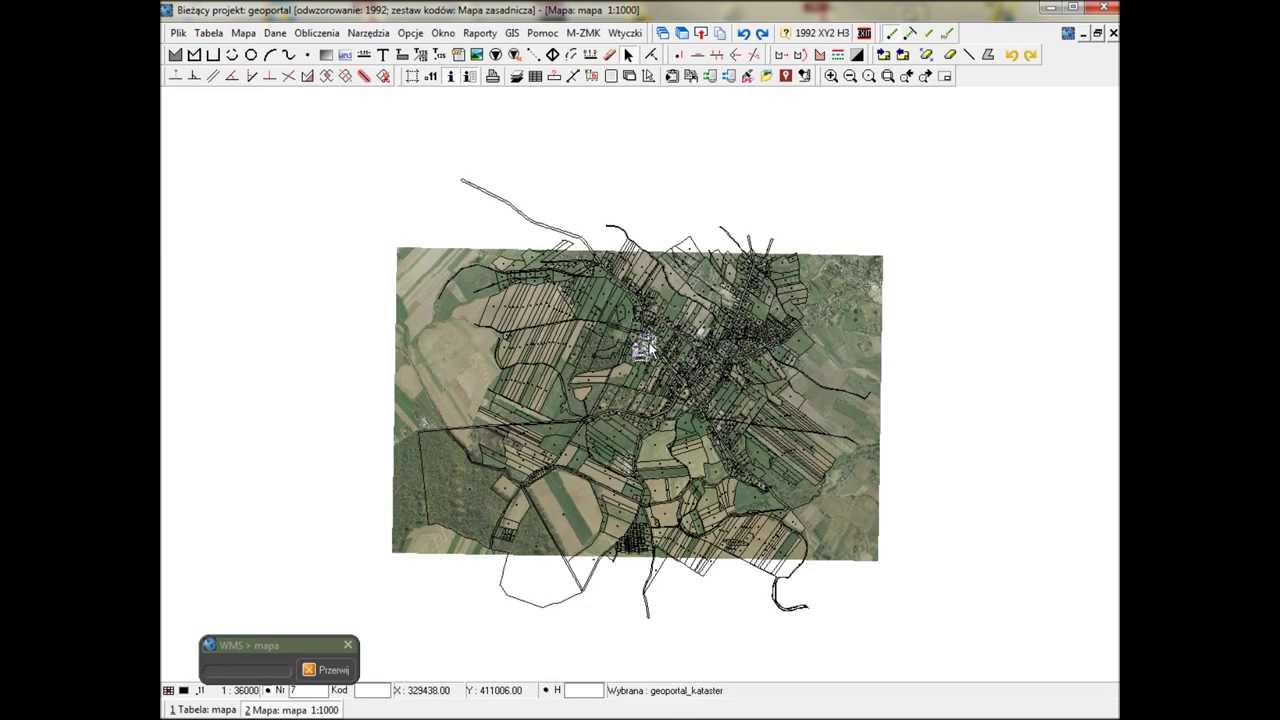Click the zoom to window icon
This screenshot has height=720, width=1280.
(x=888, y=76)
